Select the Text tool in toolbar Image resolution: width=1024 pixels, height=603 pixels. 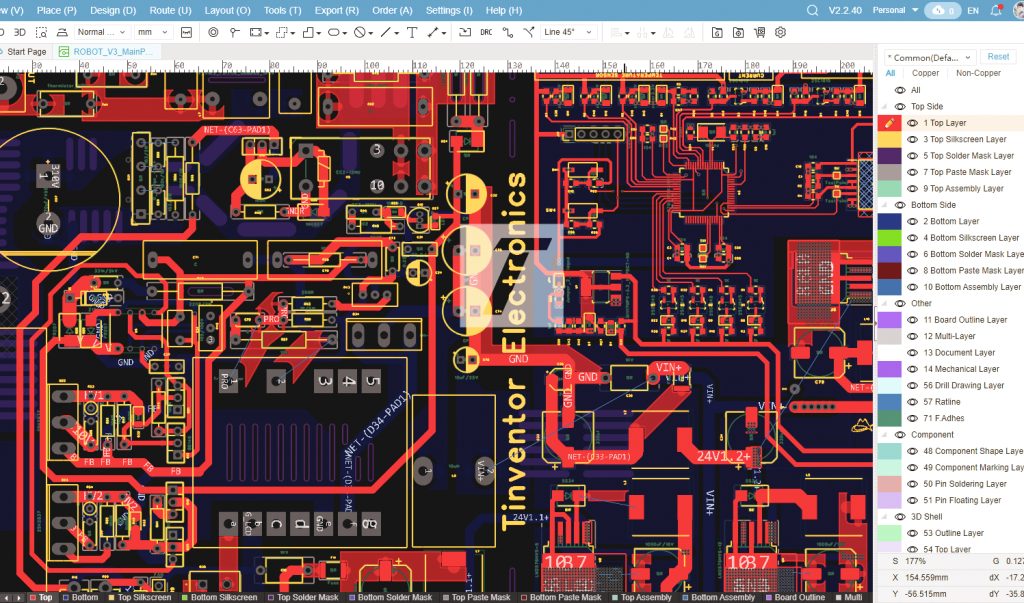[x=411, y=32]
